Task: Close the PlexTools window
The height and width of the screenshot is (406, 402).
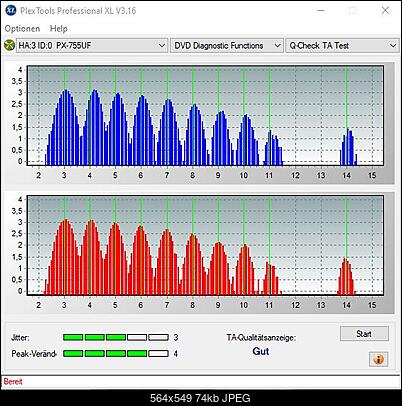Action: pyautogui.click(x=385, y=11)
